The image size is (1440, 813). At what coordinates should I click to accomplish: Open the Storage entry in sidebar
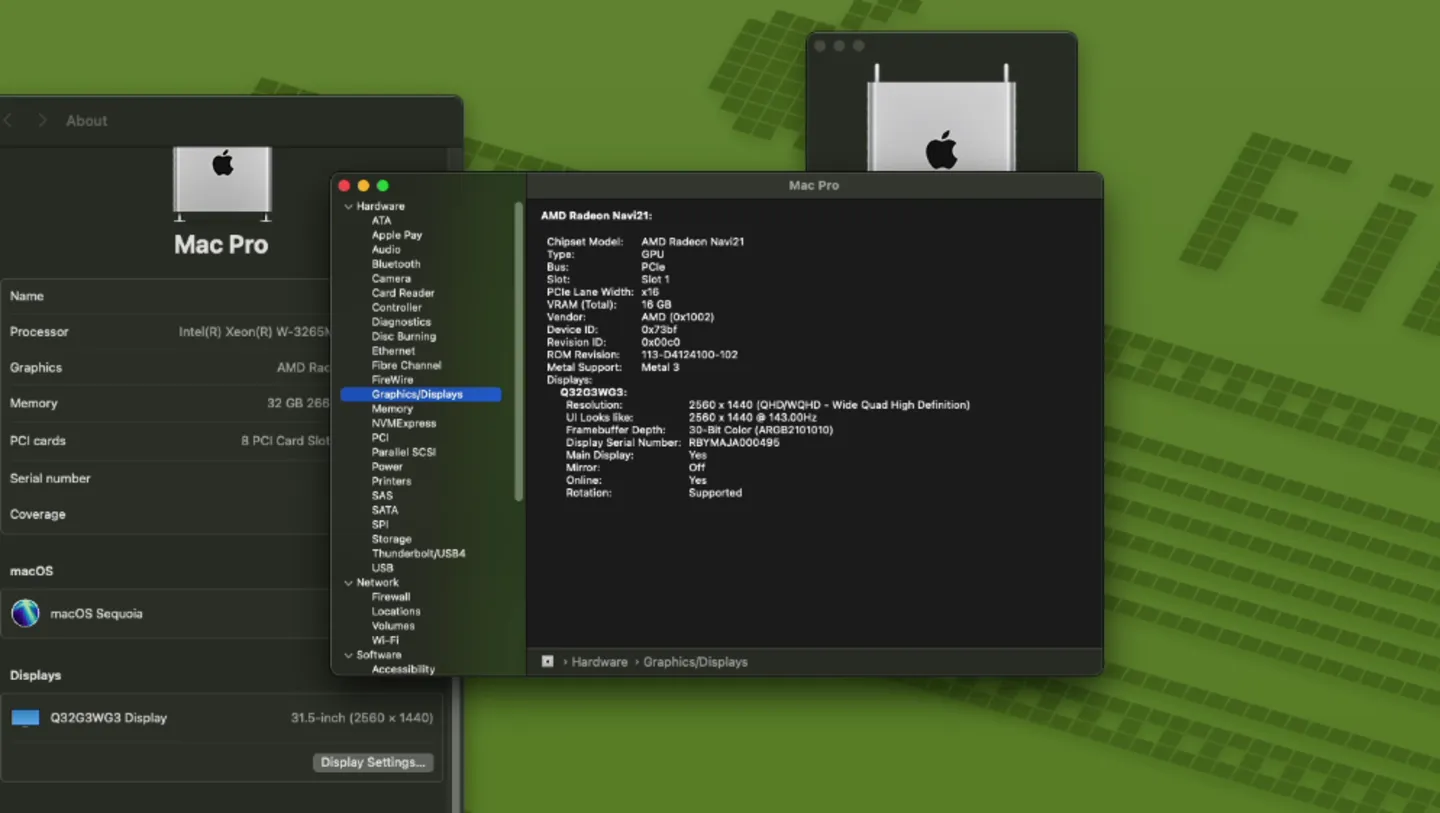tap(391, 539)
